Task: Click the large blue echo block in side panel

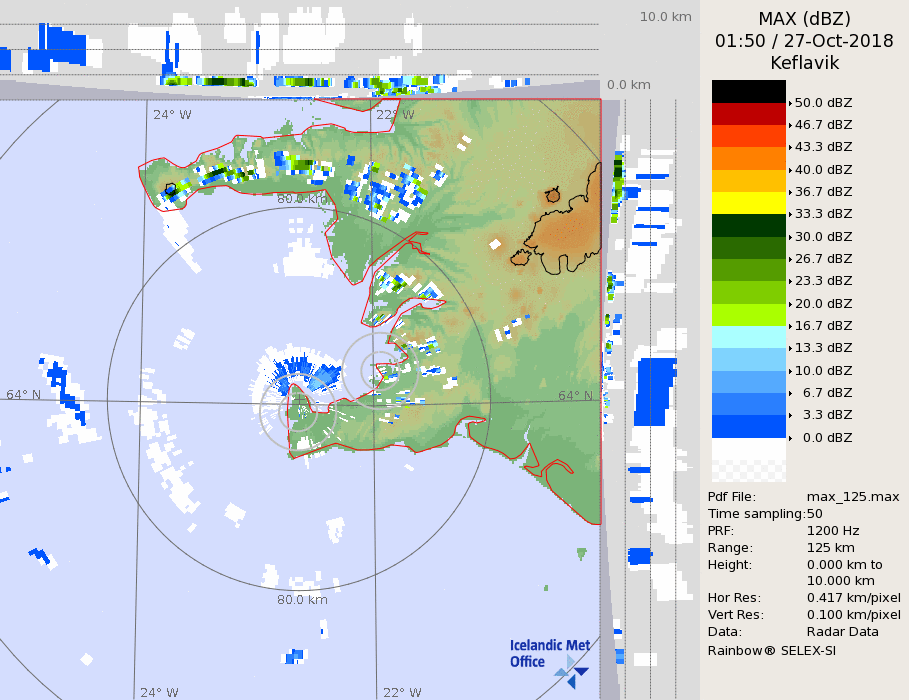Action: tap(656, 390)
